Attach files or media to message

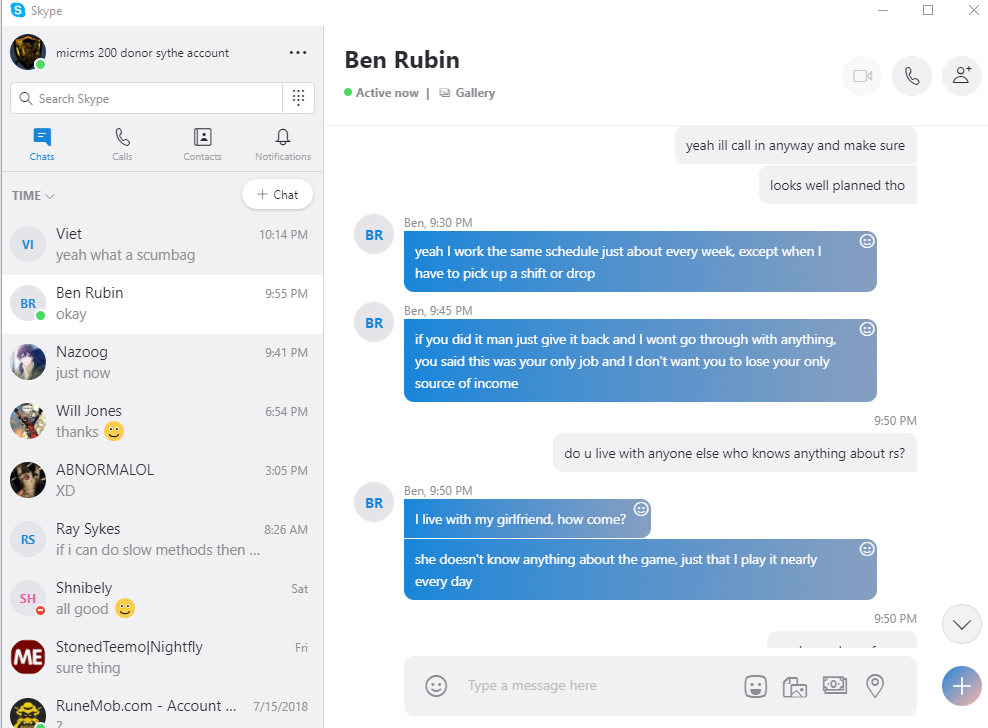click(795, 686)
